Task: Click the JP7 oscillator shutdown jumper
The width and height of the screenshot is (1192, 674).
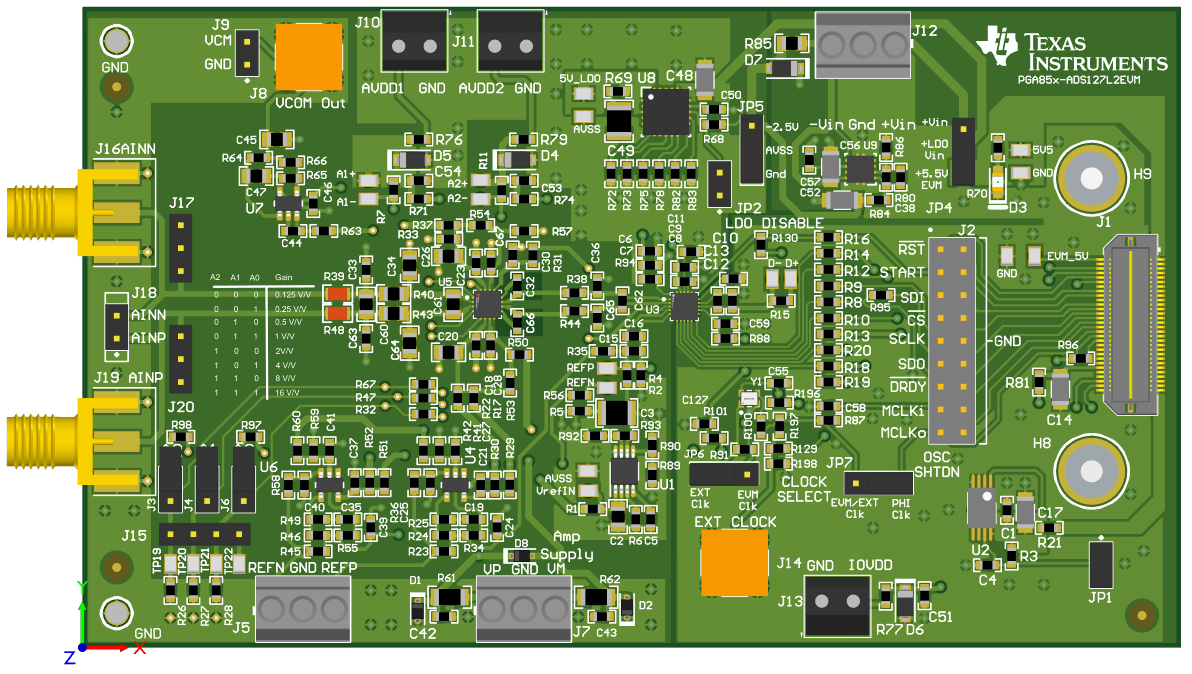Action: click(x=870, y=484)
